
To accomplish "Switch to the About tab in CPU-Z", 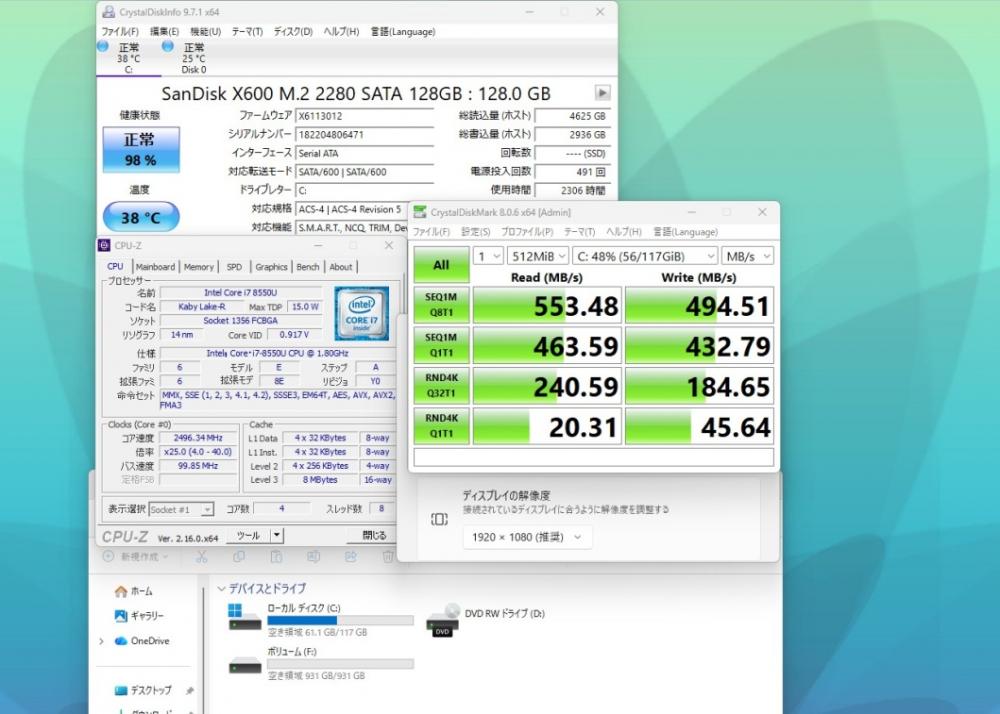I will point(341,266).
